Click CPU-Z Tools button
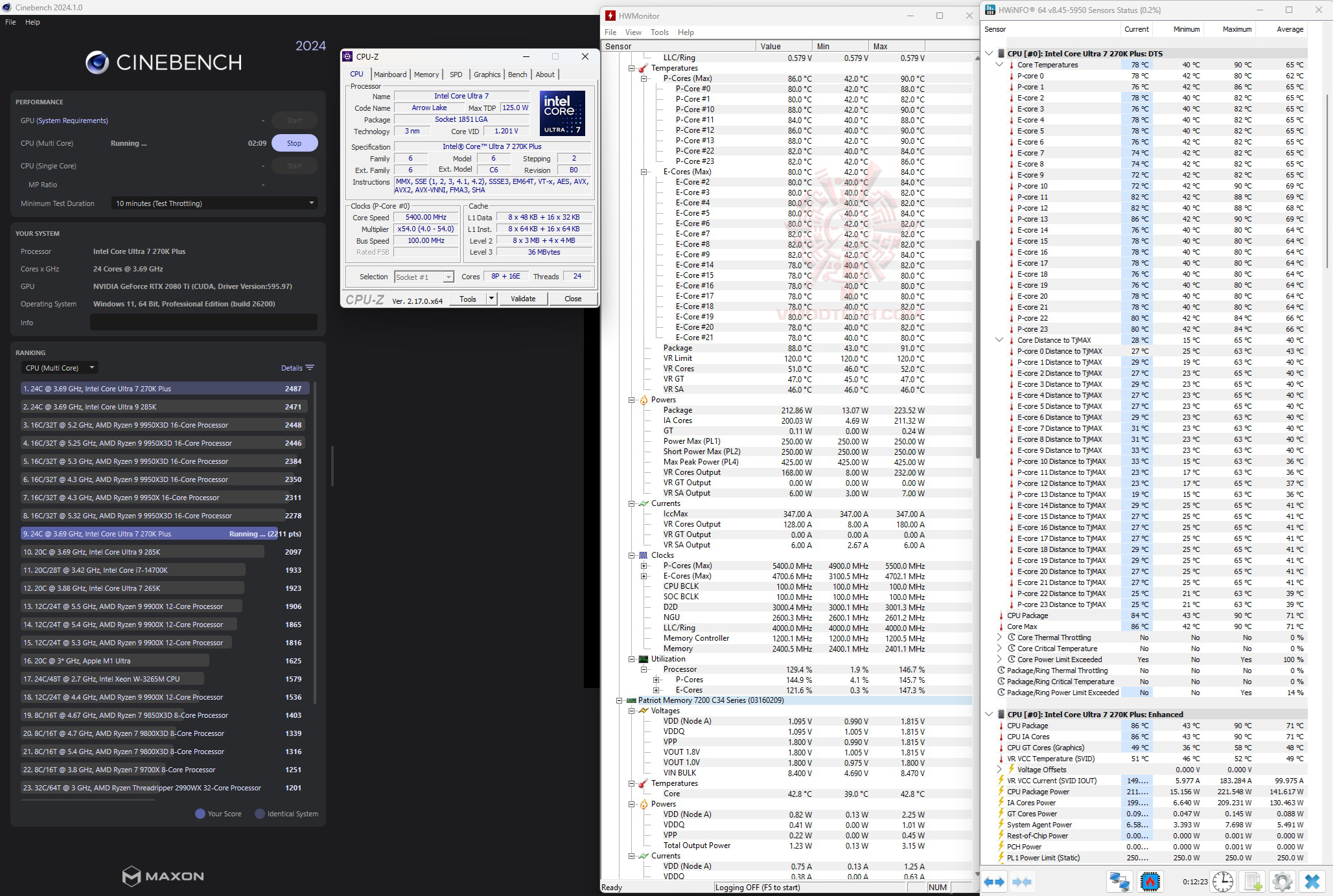 pos(468,299)
